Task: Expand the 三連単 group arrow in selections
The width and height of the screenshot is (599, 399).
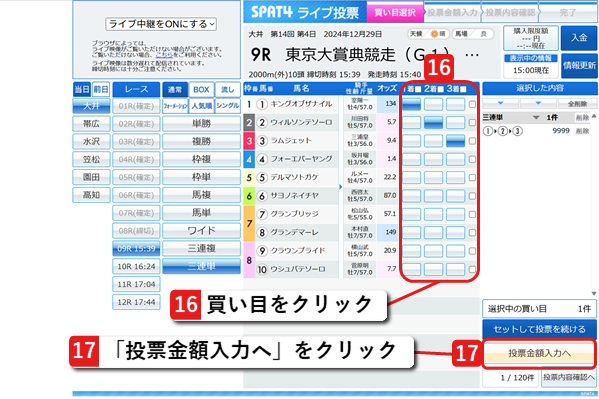Action: point(536,118)
